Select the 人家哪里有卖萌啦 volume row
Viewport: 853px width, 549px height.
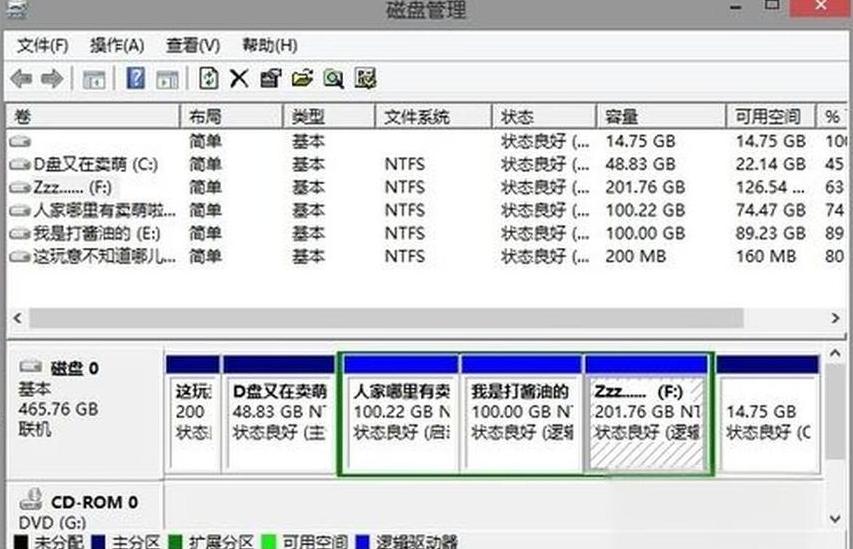[x=427, y=211]
